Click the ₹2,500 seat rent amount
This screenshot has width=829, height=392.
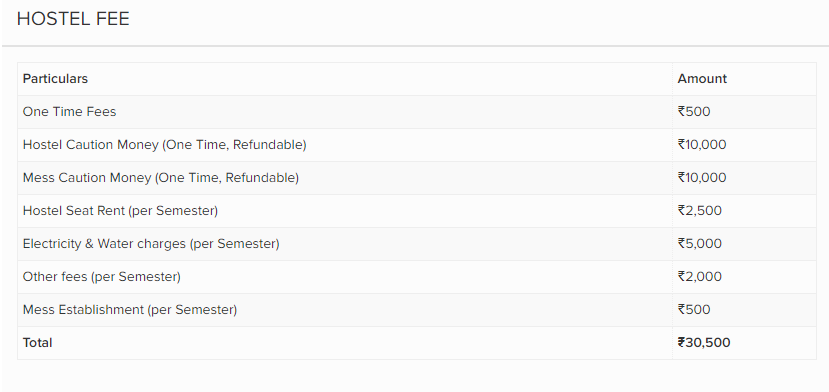699,211
